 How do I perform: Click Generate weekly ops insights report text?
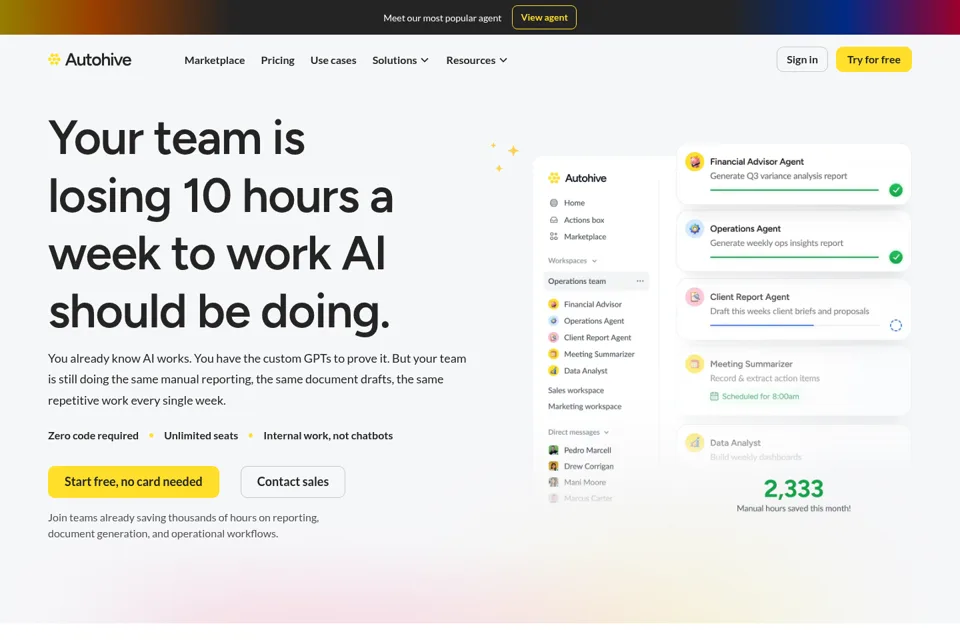tap(776, 243)
